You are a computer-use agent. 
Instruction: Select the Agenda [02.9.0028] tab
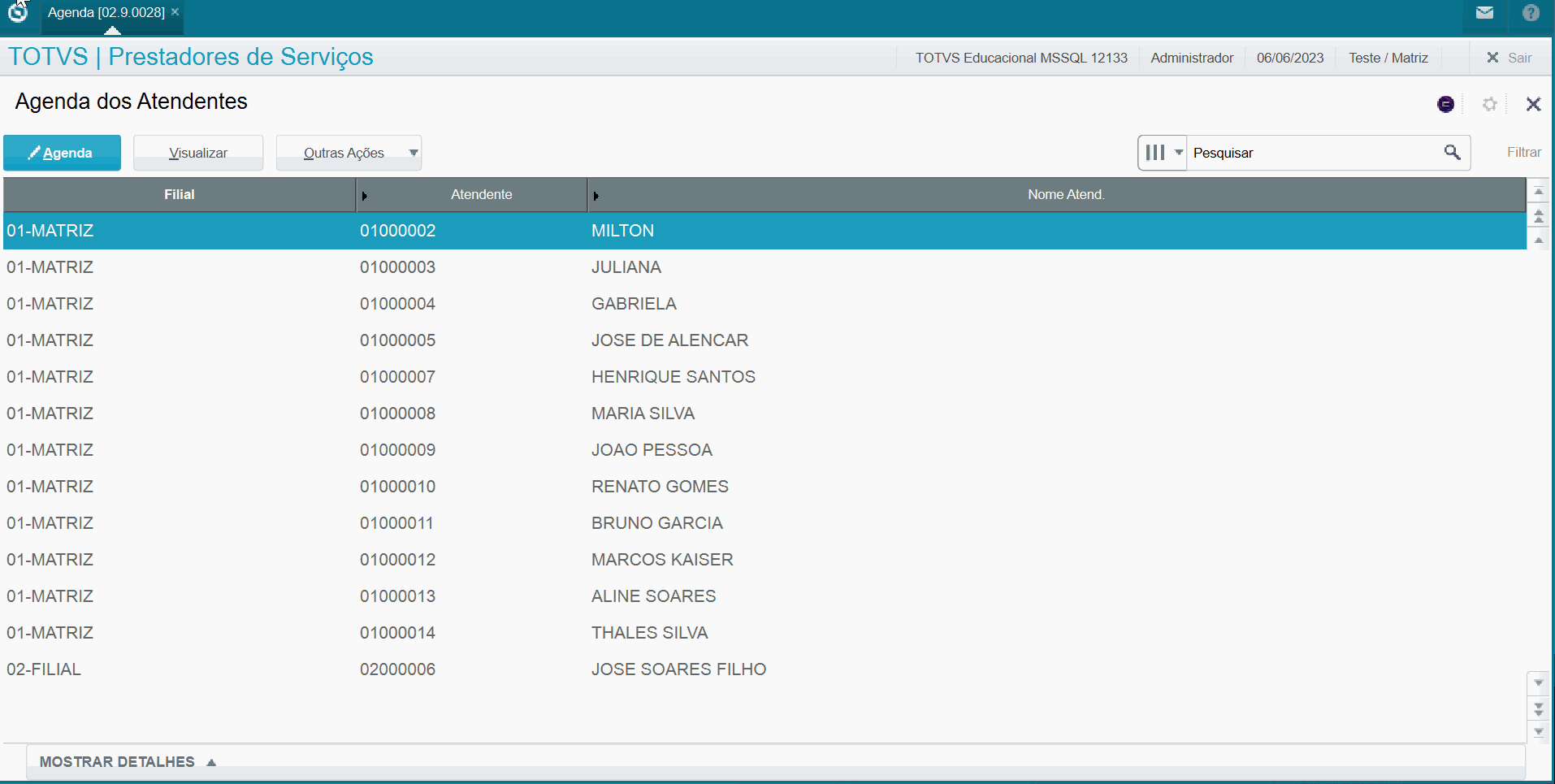[x=106, y=12]
